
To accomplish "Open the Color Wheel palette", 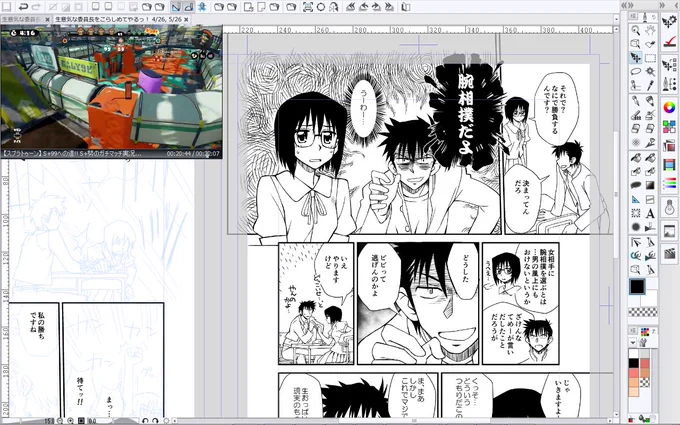I will point(669,107).
